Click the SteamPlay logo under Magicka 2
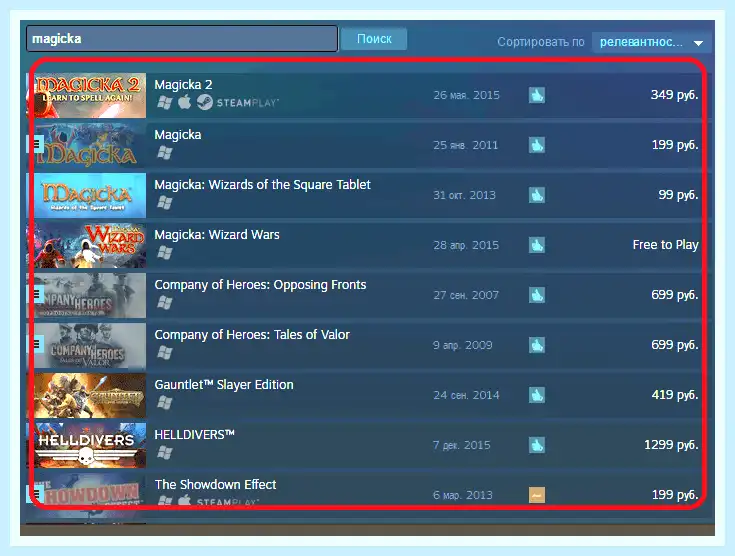Viewport: 735px width, 556px height. (237, 102)
